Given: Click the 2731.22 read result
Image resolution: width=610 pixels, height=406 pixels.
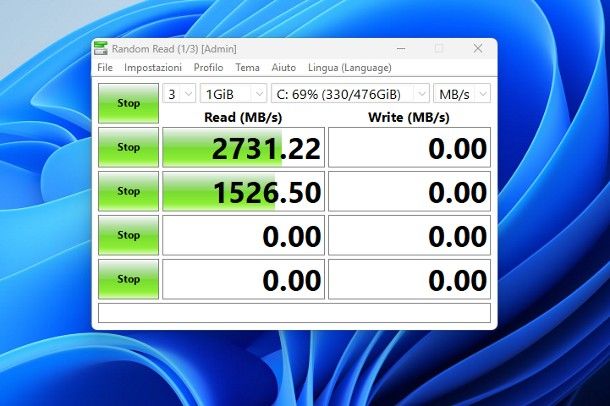Looking at the screenshot, I should tap(243, 147).
